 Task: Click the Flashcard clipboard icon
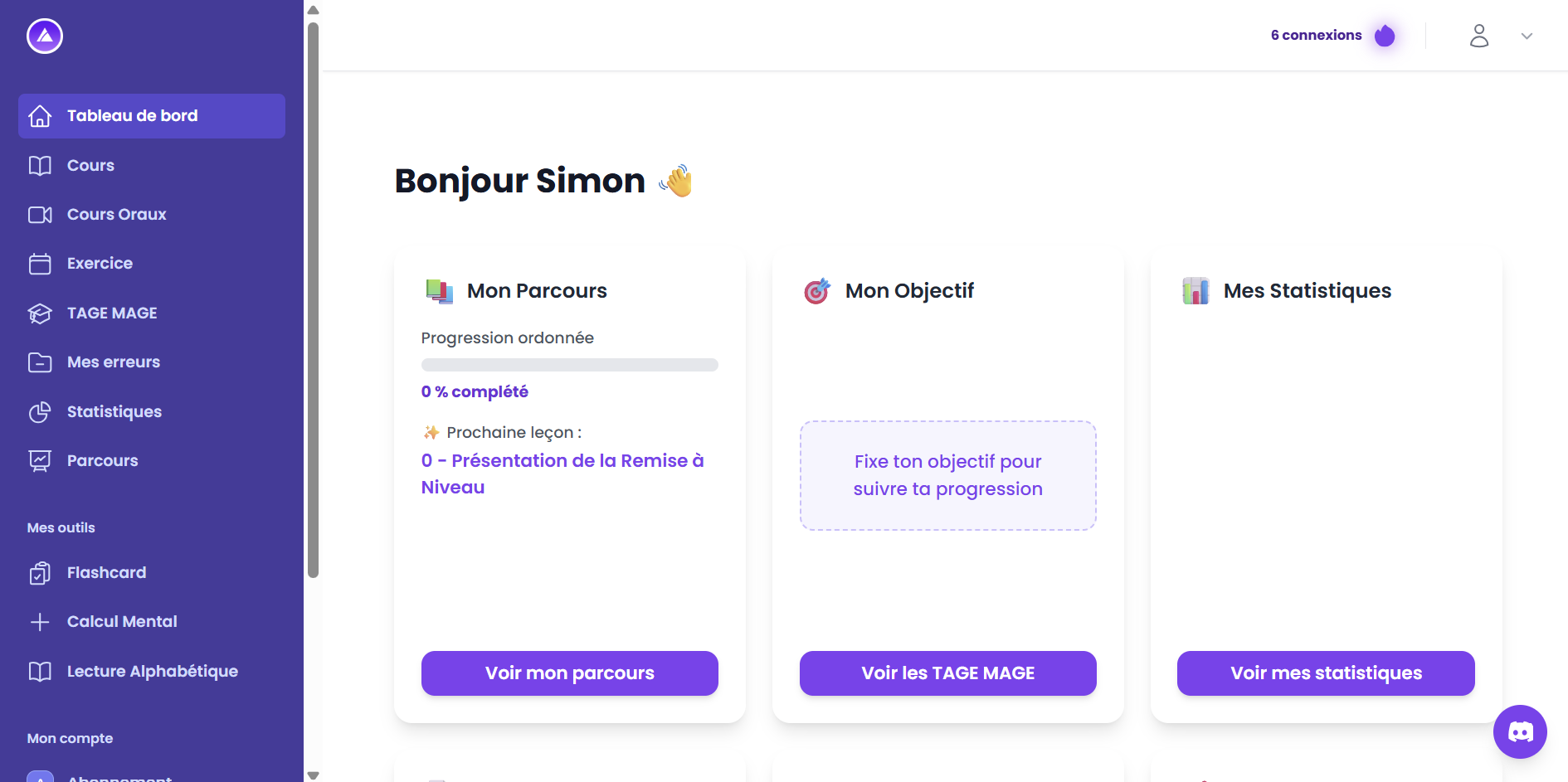point(40,573)
